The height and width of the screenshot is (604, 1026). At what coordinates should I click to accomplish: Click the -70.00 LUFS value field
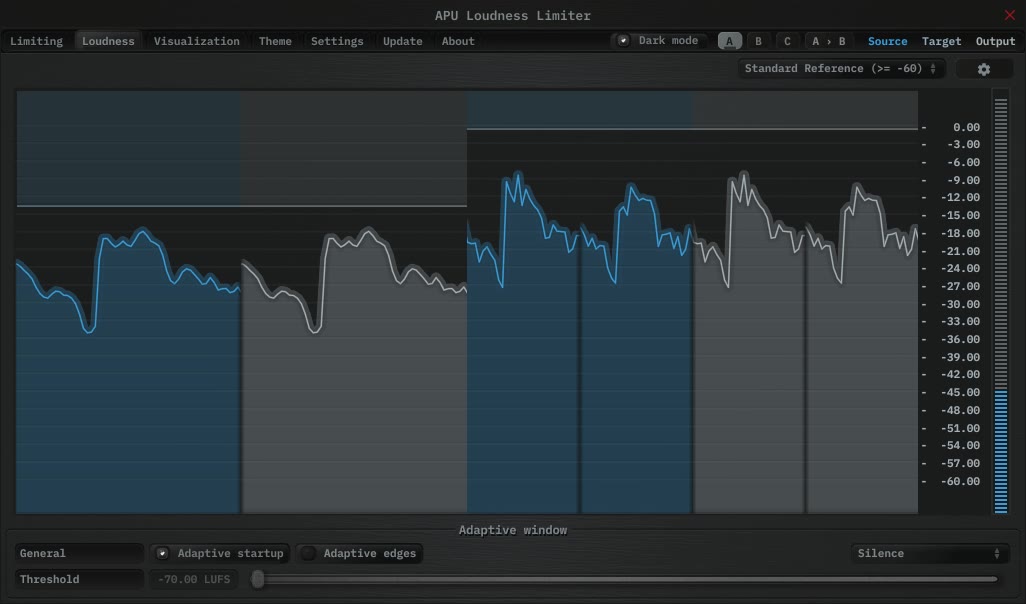click(x=194, y=580)
